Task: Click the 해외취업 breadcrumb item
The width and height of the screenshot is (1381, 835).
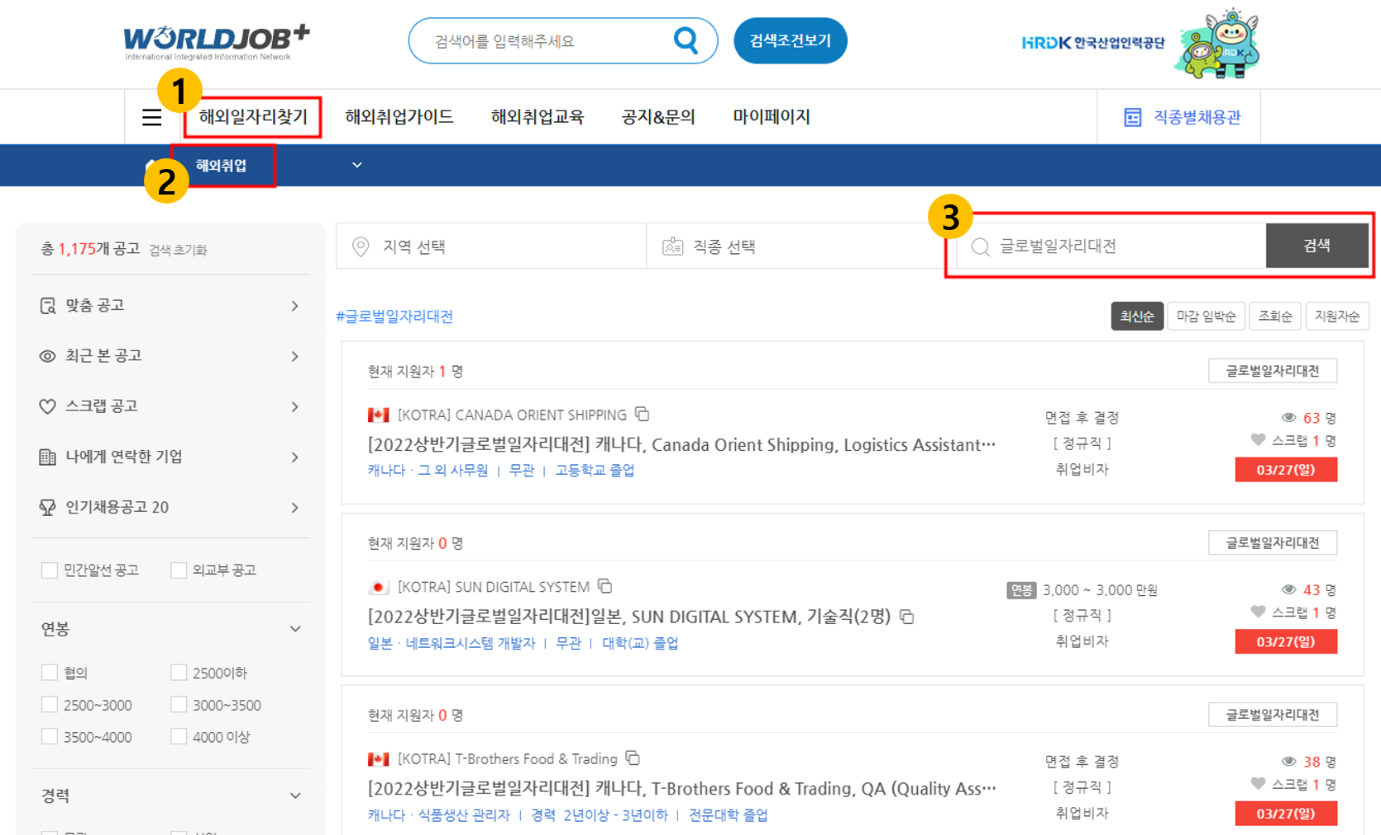Action: (x=221, y=166)
